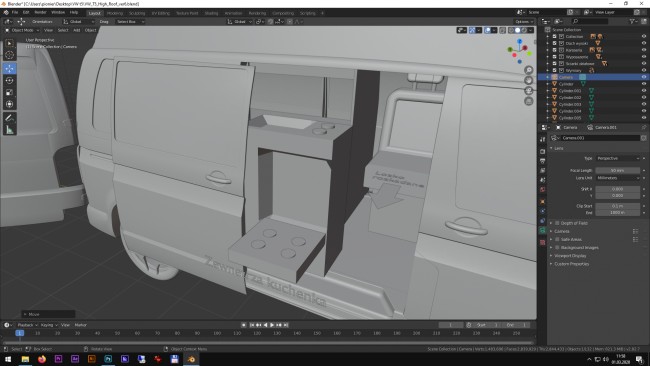Pin the properties editor context

tap(644, 127)
